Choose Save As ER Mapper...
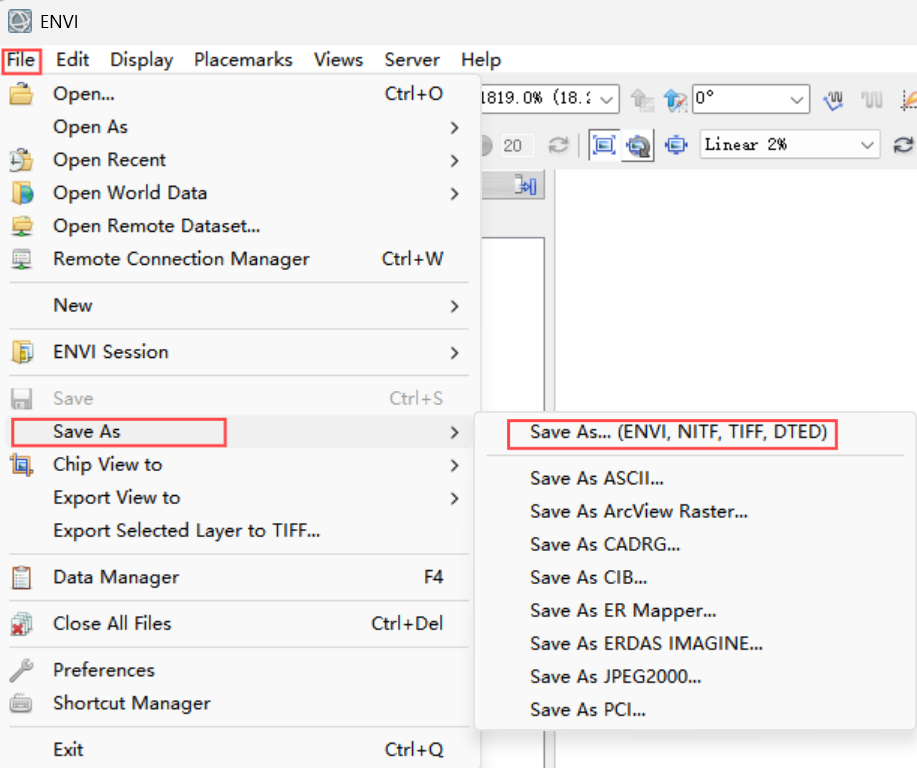 tap(695, 611)
